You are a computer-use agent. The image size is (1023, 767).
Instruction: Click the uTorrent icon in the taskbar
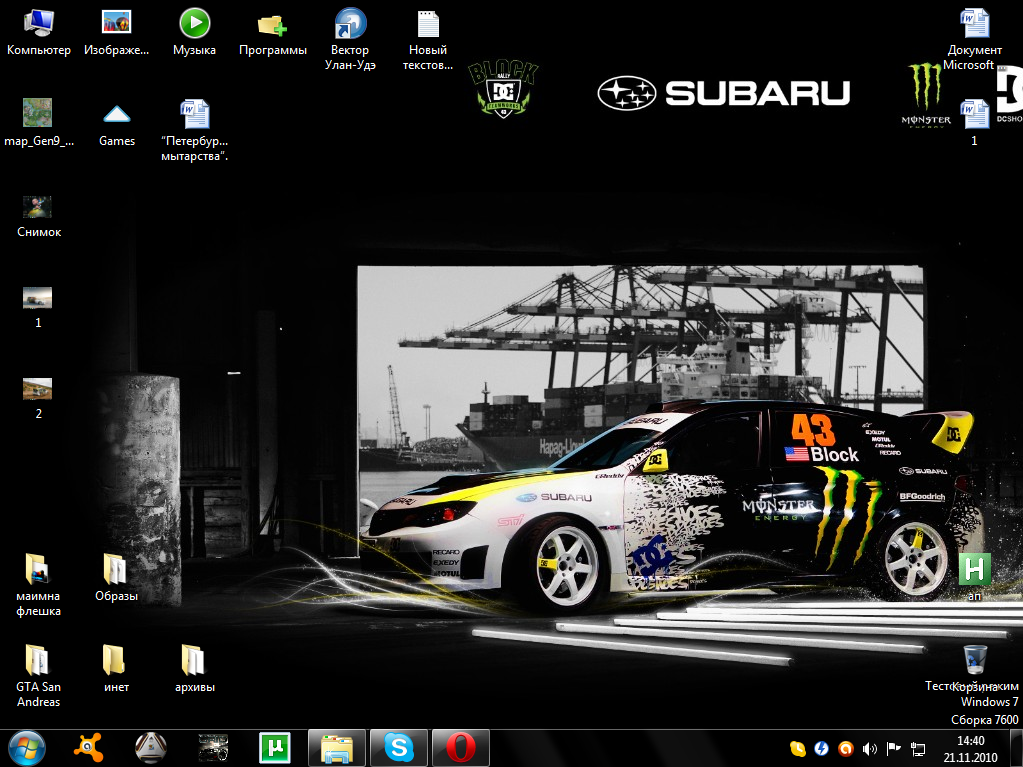273,747
